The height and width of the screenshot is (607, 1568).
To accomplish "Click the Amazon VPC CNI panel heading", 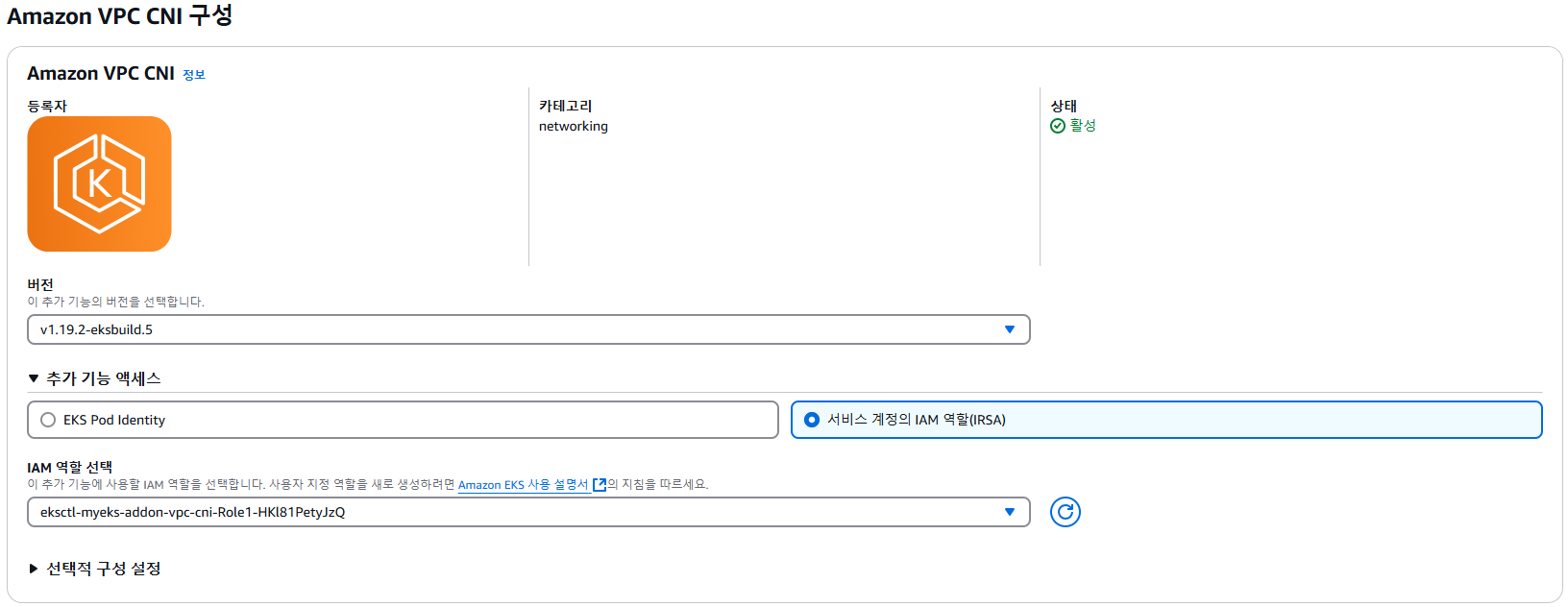I will pyautogui.click(x=101, y=73).
